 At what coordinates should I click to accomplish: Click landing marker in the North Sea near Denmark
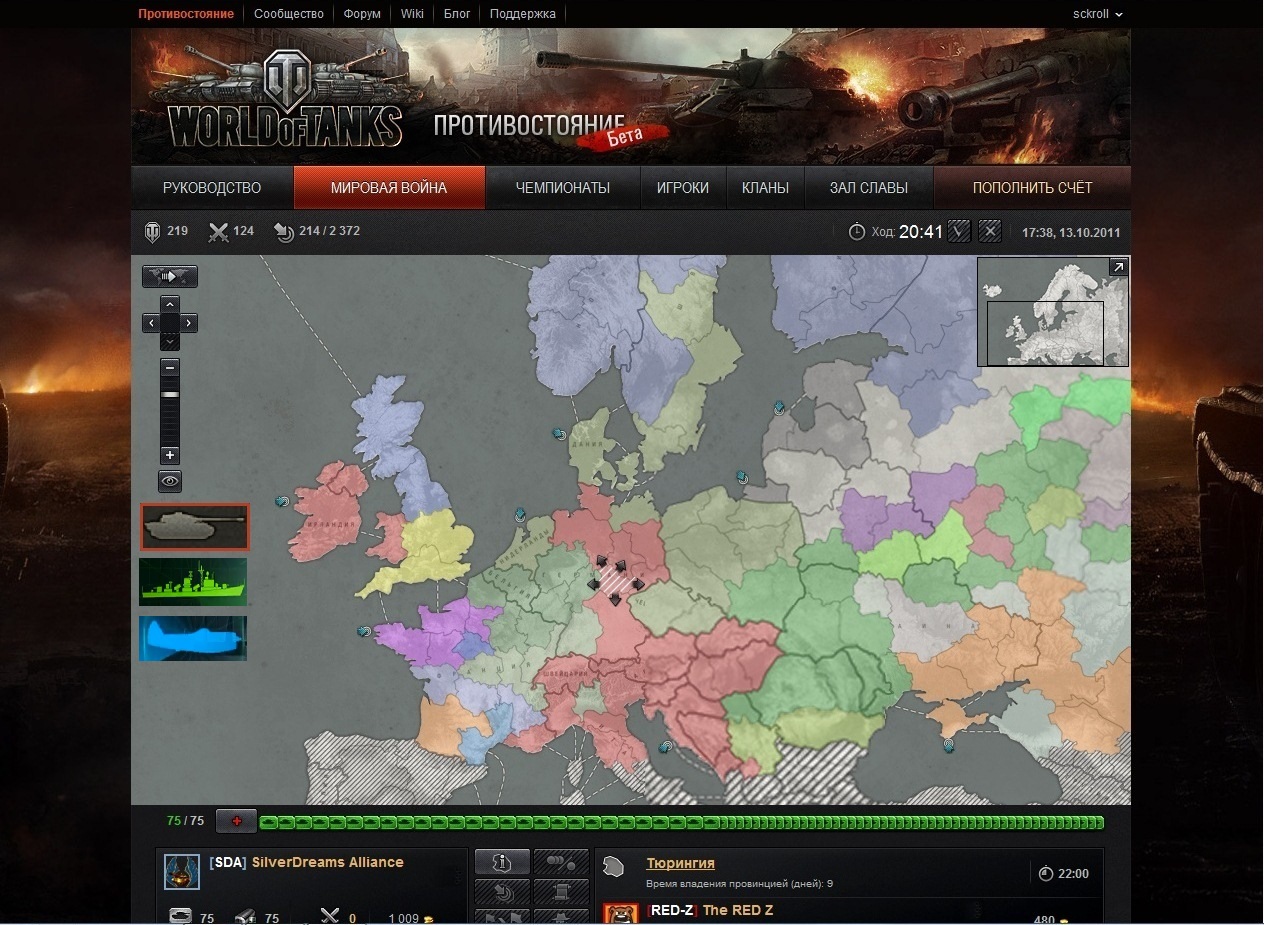tap(559, 434)
